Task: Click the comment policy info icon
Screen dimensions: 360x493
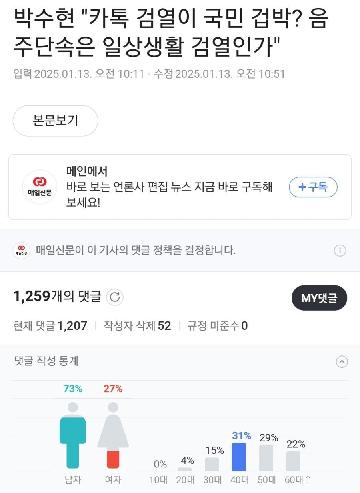Action: tap(340, 250)
